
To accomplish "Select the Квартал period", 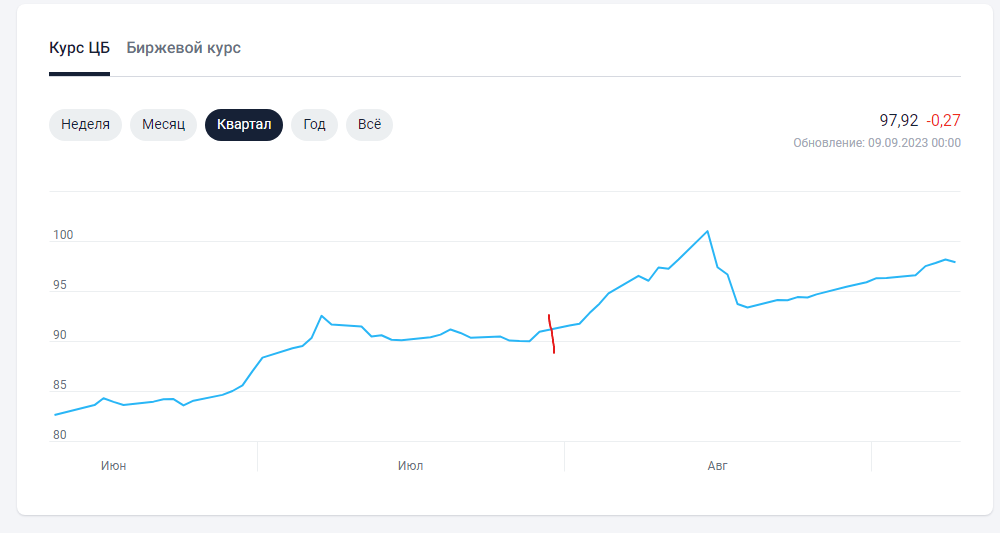I will (x=244, y=124).
